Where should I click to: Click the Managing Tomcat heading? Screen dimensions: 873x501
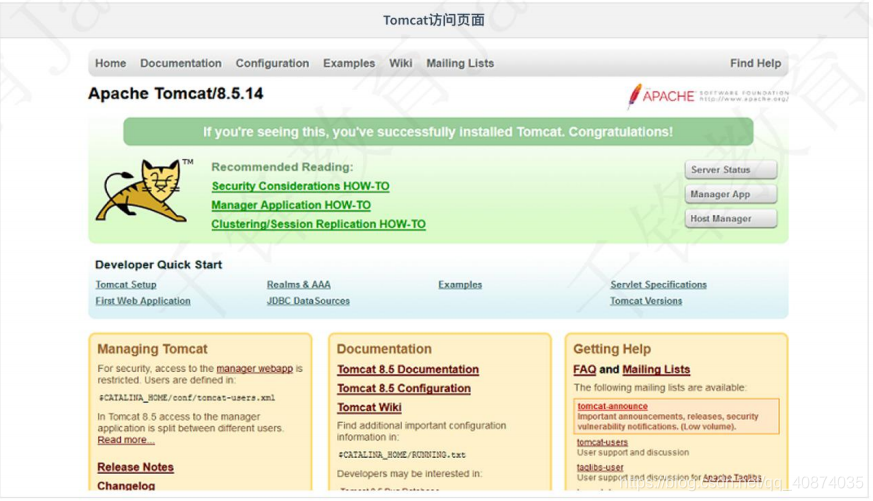coord(153,349)
